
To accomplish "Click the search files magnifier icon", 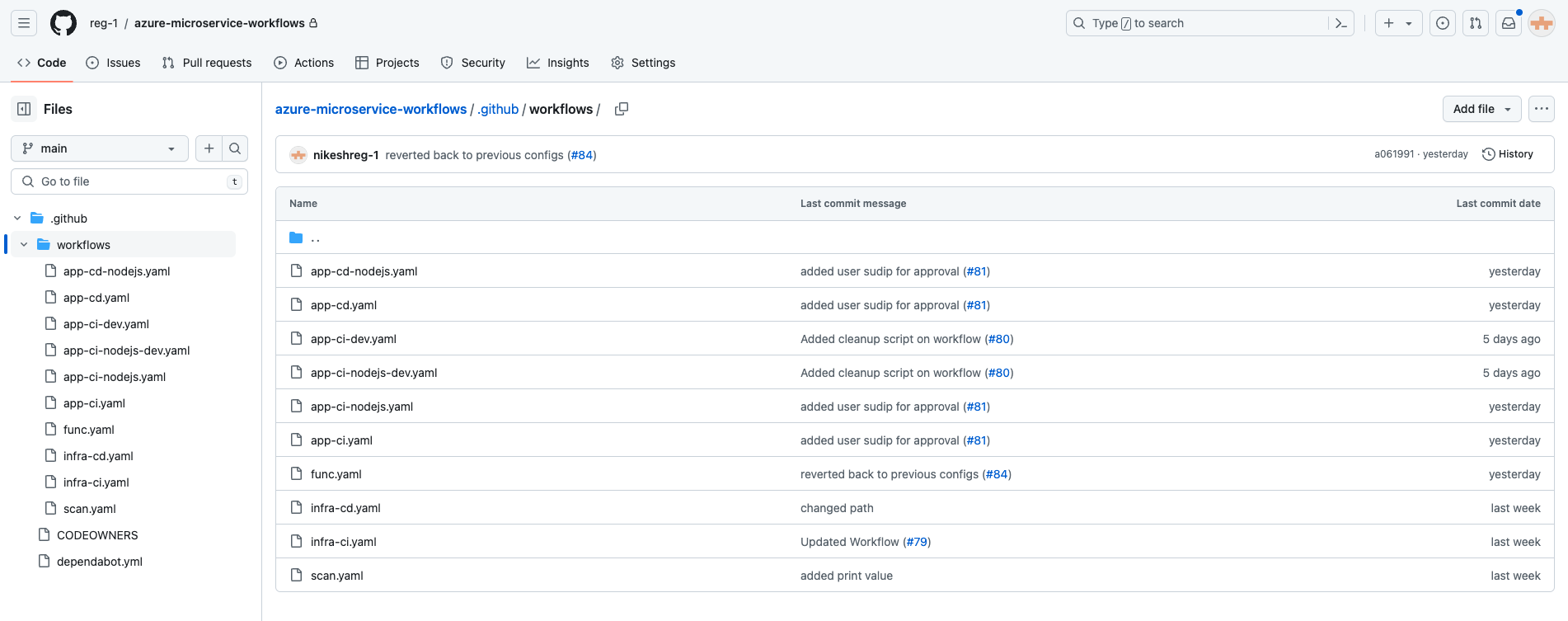I will pyautogui.click(x=235, y=148).
